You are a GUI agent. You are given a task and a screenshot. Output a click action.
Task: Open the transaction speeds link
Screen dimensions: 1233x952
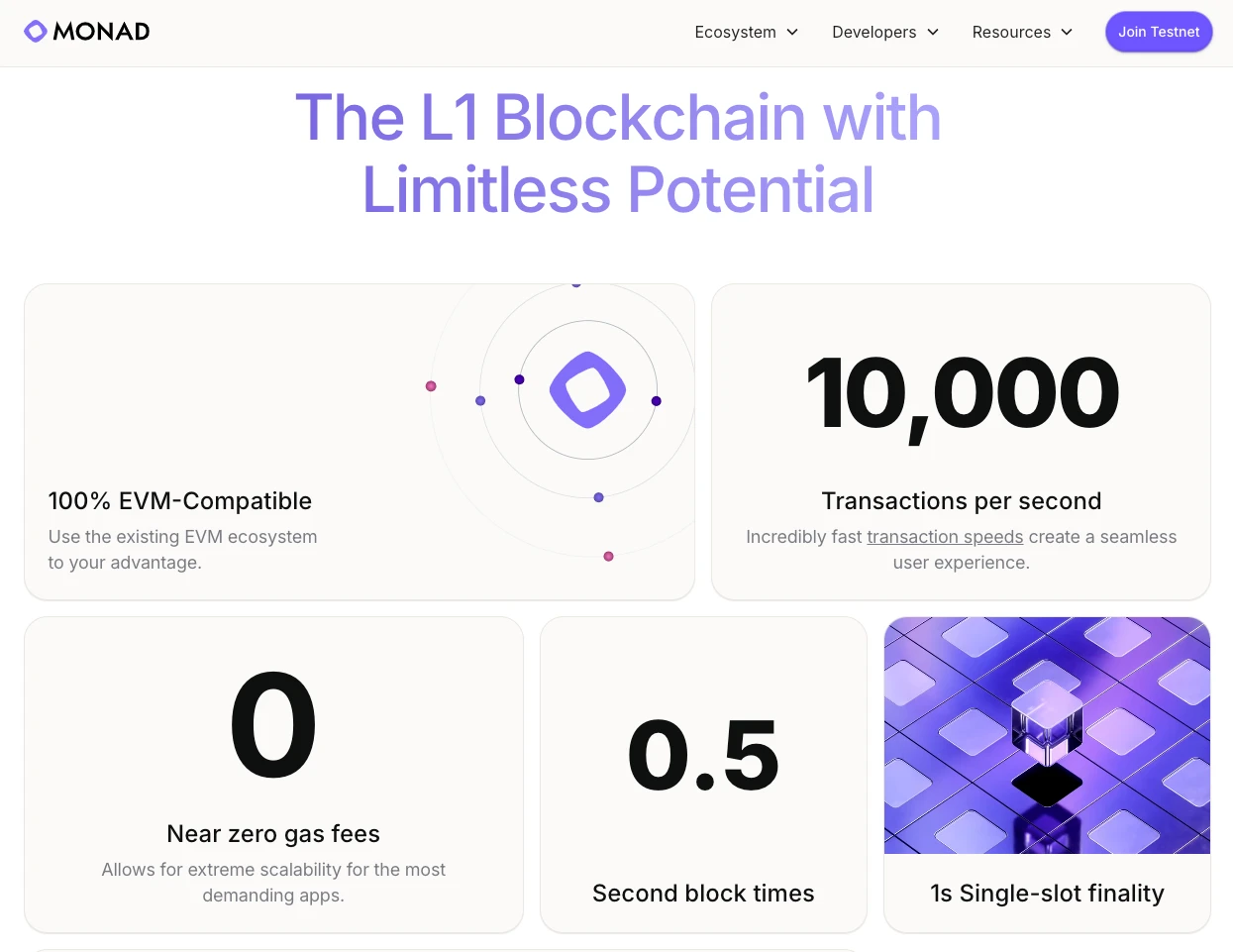[x=945, y=536]
